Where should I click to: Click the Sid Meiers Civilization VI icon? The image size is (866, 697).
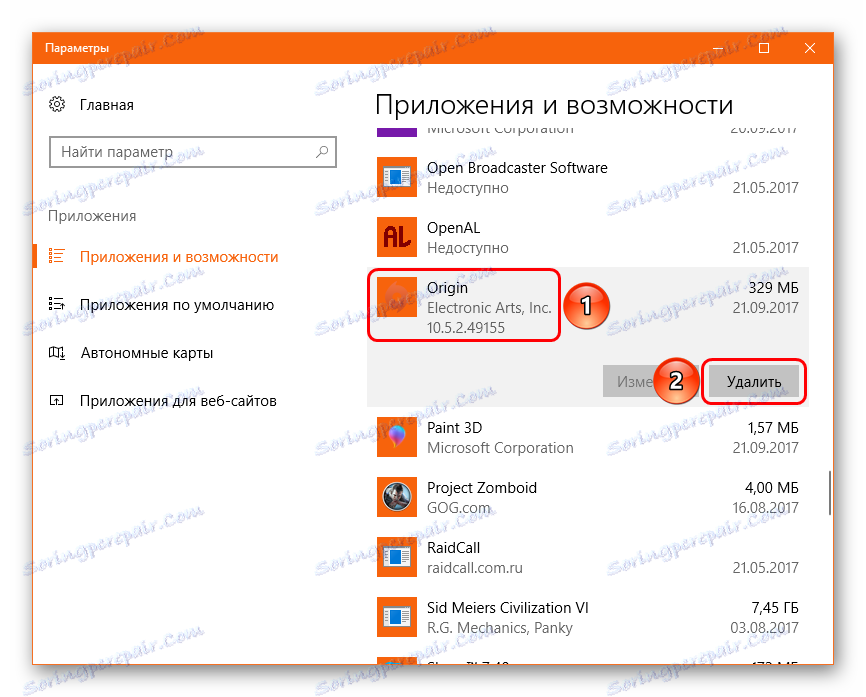click(x=397, y=617)
